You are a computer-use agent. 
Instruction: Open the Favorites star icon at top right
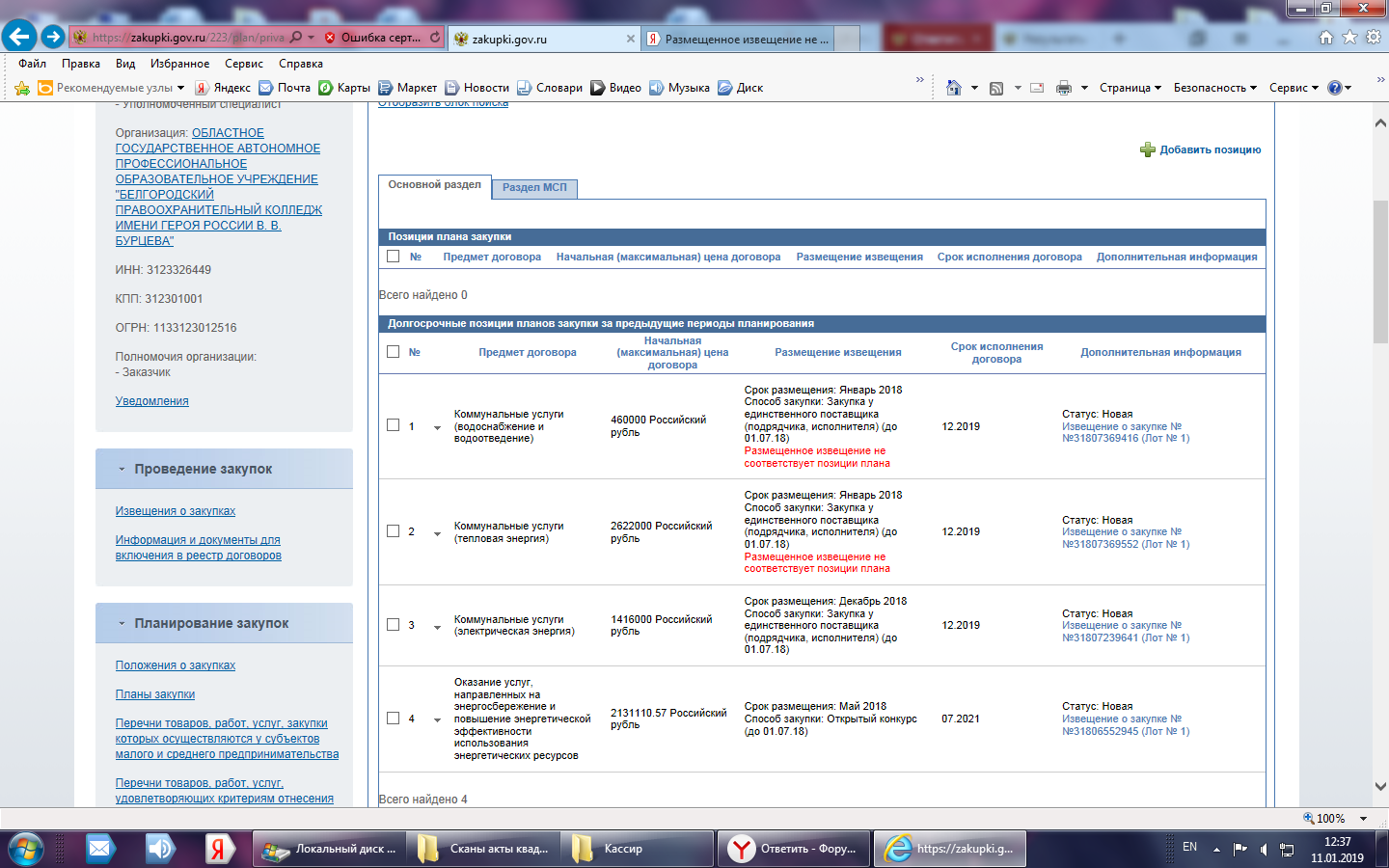tap(1349, 37)
